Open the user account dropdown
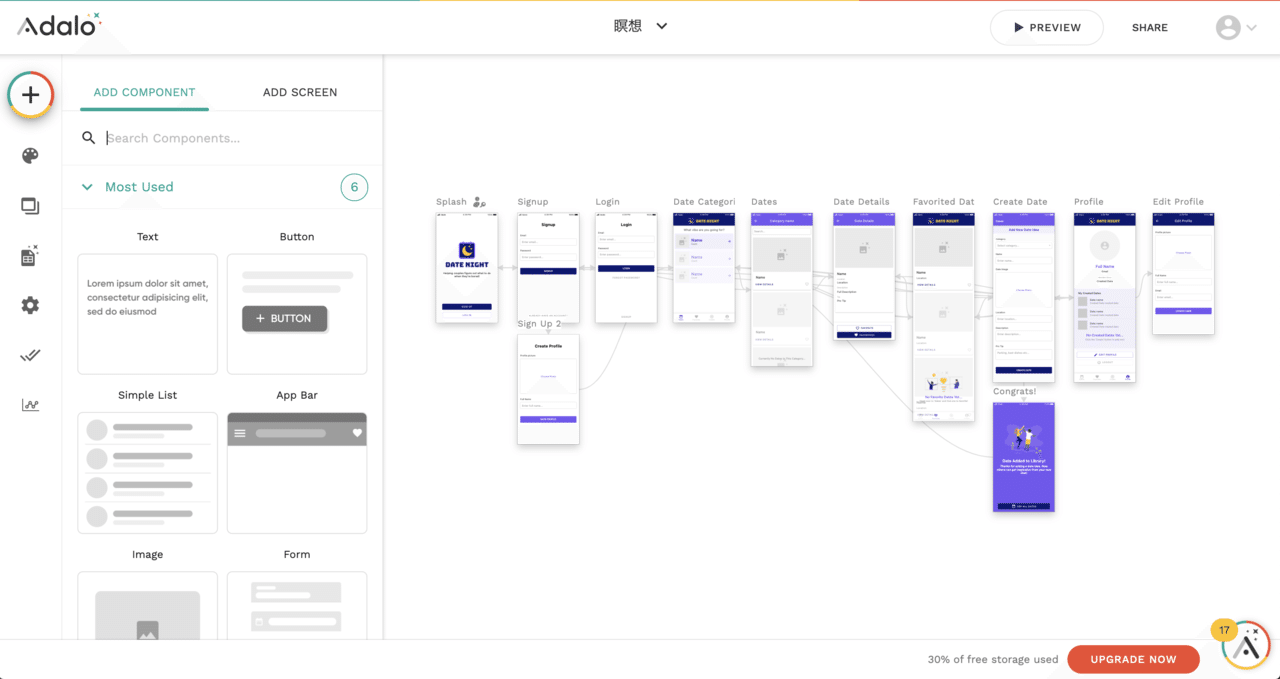The width and height of the screenshot is (1280, 679). coord(1236,28)
